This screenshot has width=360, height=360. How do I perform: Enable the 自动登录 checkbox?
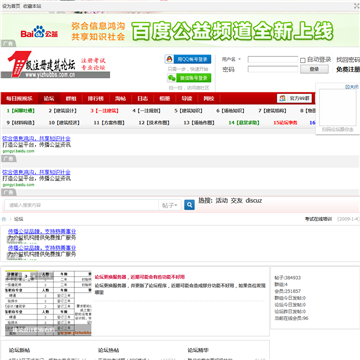(x=303, y=60)
